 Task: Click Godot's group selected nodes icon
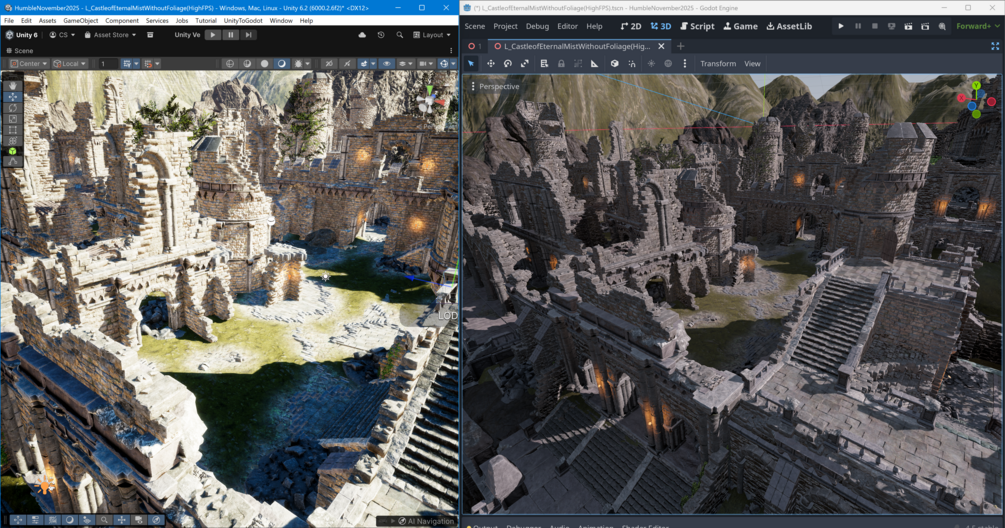(x=578, y=63)
